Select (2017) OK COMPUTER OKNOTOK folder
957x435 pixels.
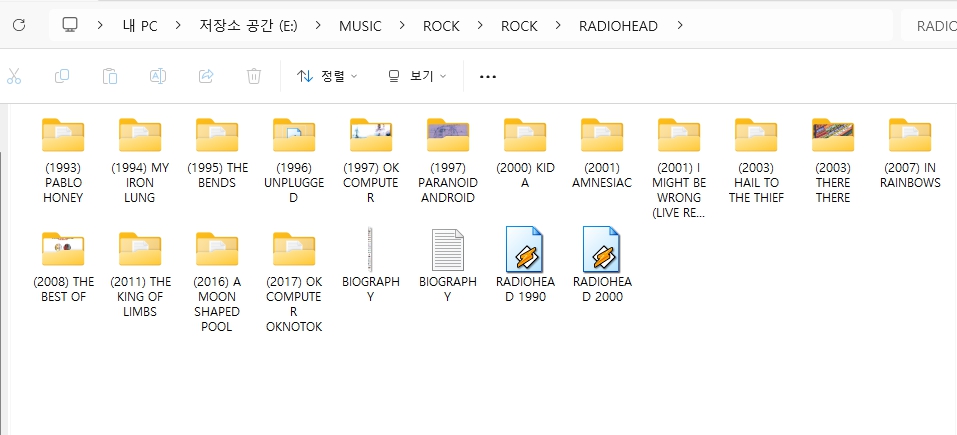(294, 283)
